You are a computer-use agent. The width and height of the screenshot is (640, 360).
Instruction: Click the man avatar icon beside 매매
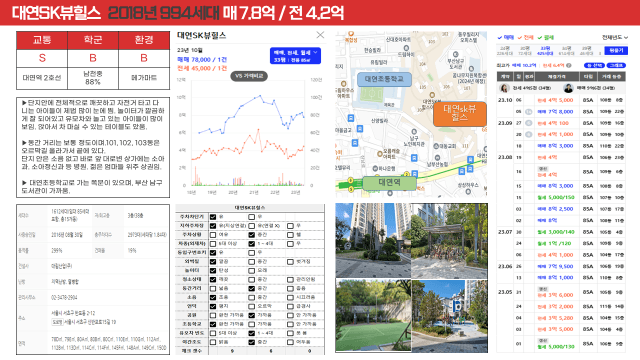click(568, 88)
